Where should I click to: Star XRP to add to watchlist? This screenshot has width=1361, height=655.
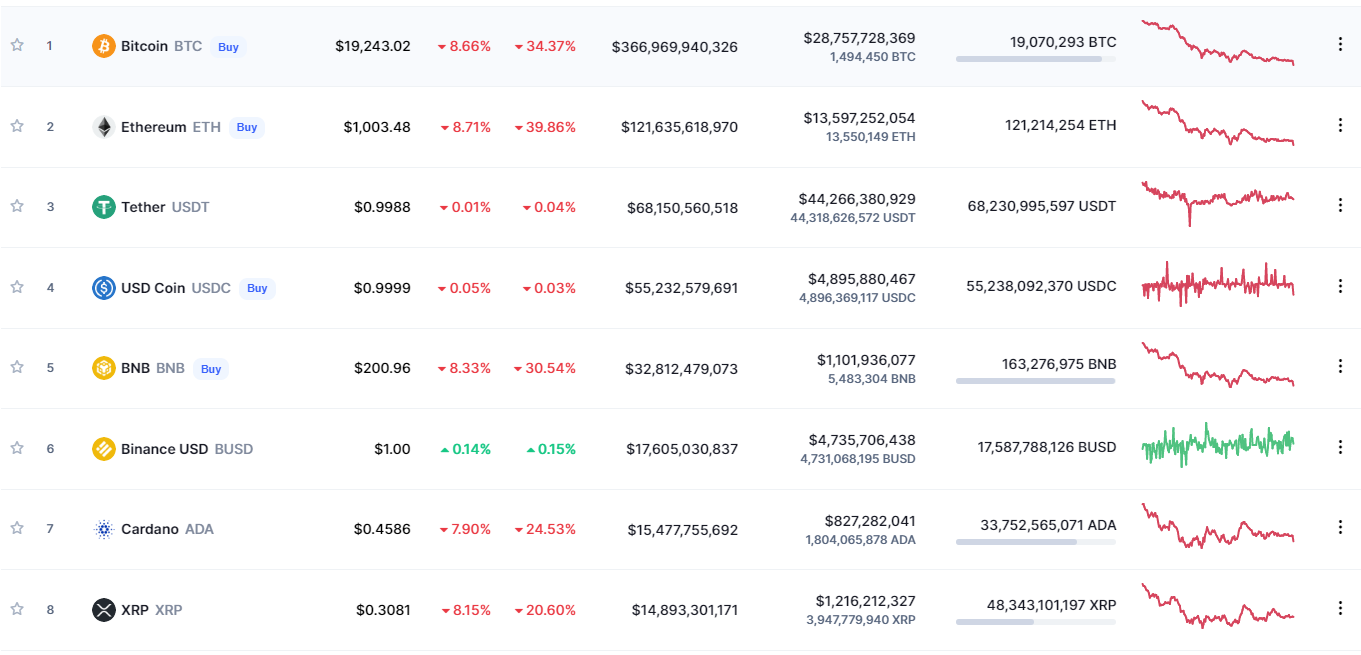[x=17, y=609]
